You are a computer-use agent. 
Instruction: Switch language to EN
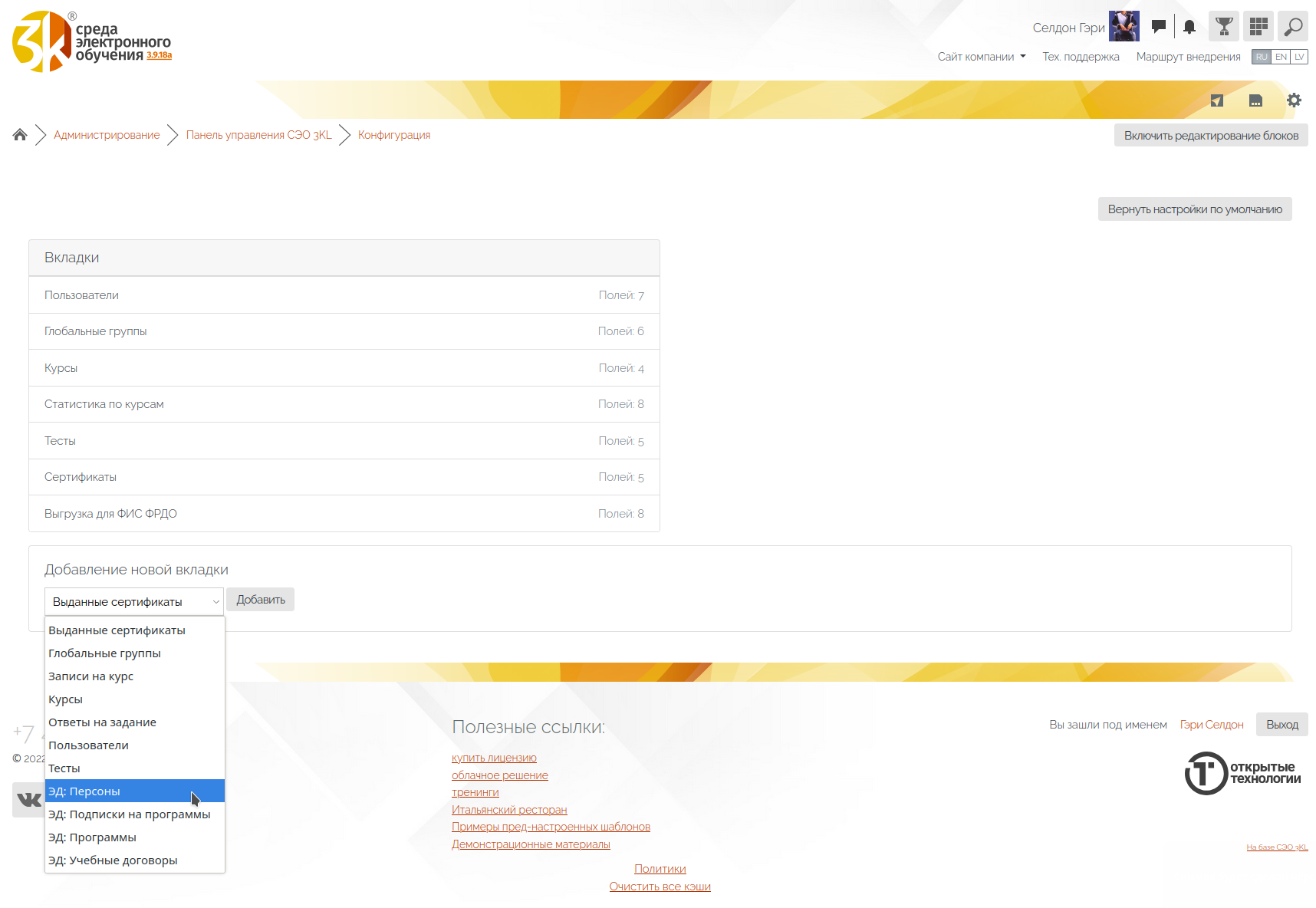pyautogui.click(x=1281, y=57)
